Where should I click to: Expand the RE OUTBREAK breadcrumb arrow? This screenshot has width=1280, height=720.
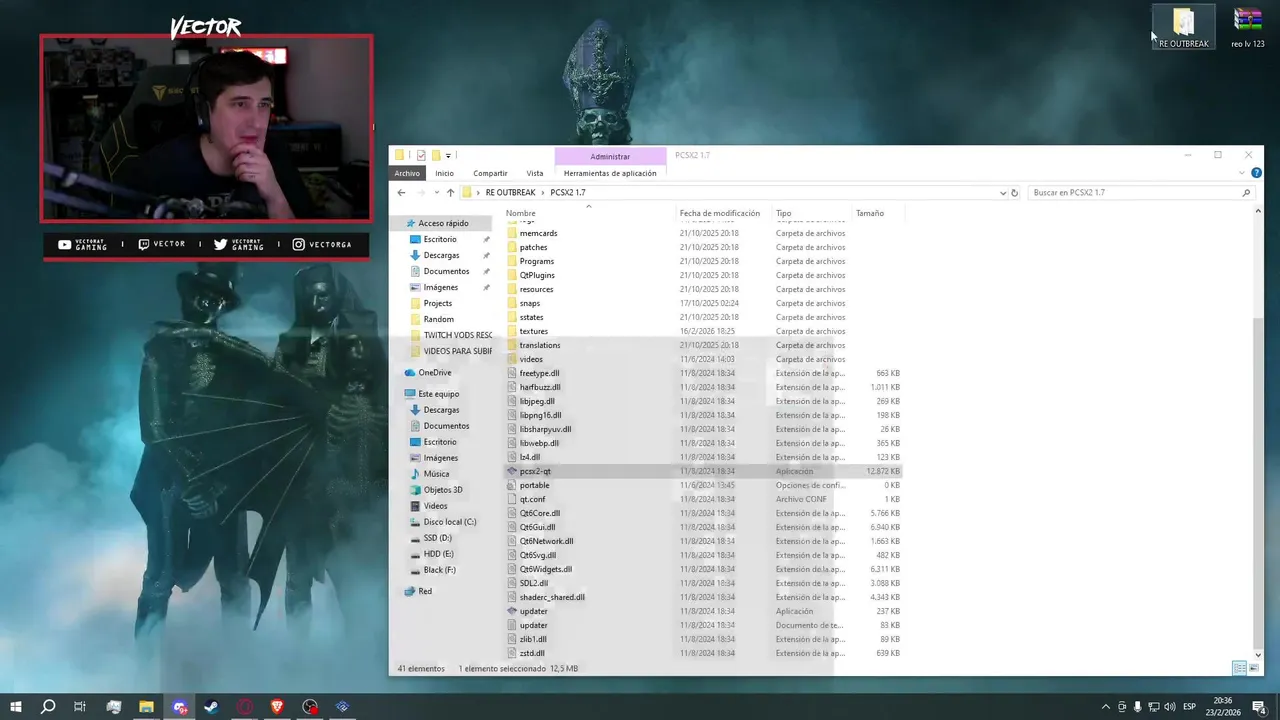point(544,192)
